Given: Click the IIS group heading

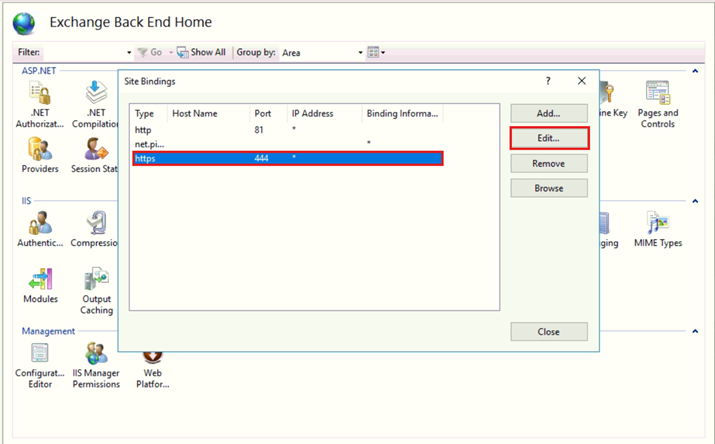Looking at the screenshot, I should pos(26,201).
